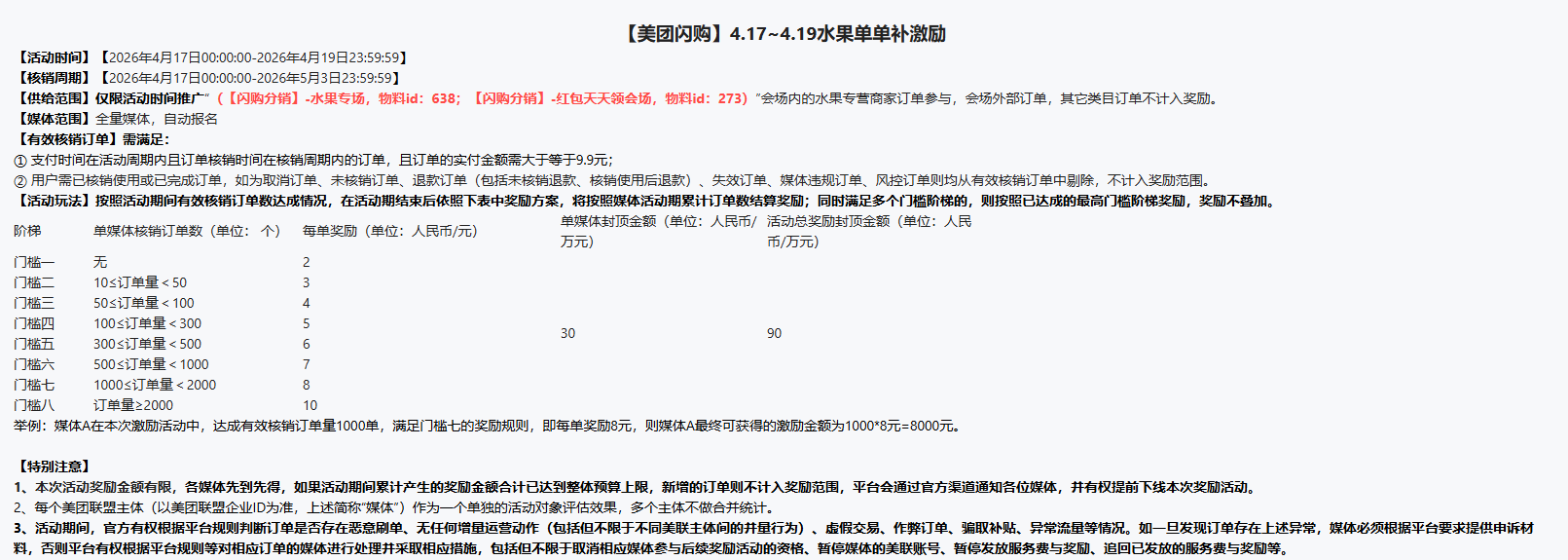The image size is (1568, 560).
Task: Click the total reward cap value 90
Action: (x=774, y=333)
